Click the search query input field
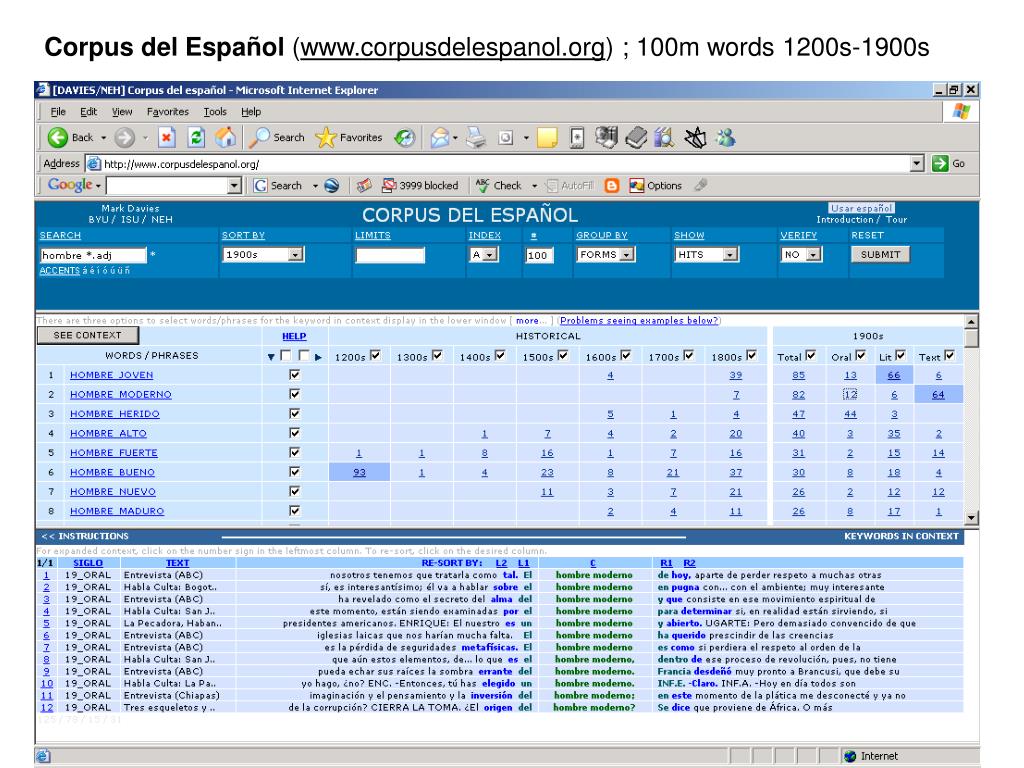The height and width of the screenshot is (768, 1024). pyautogui.click(x=93, y=255)
